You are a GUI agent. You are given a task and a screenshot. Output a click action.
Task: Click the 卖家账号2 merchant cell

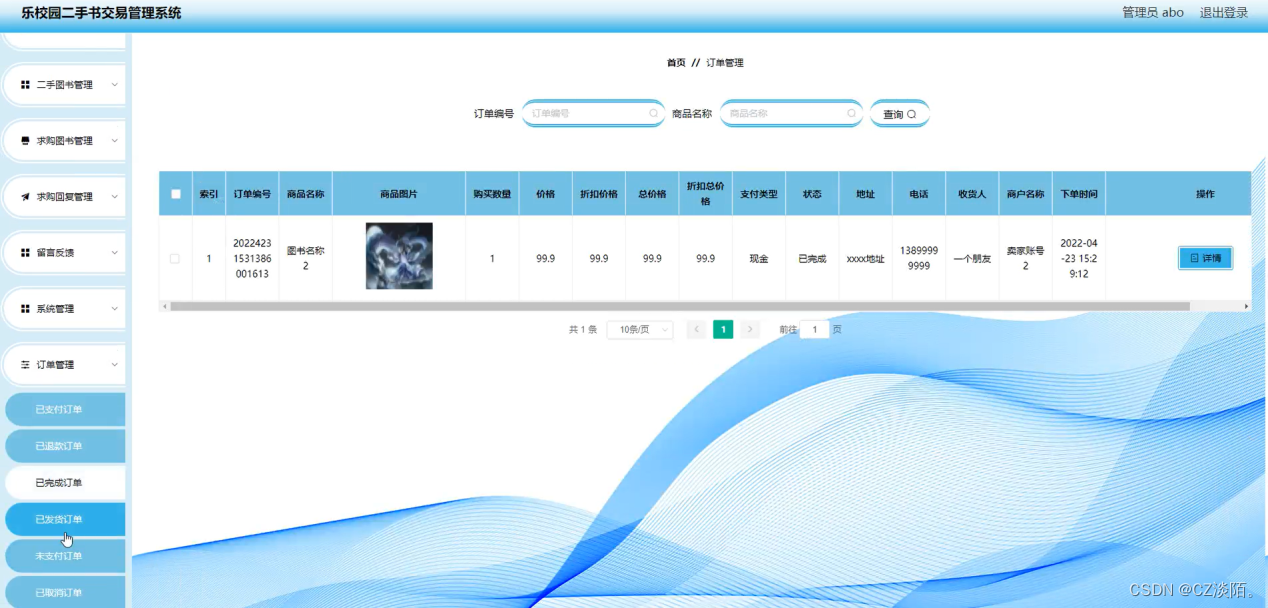(1026, 258)
